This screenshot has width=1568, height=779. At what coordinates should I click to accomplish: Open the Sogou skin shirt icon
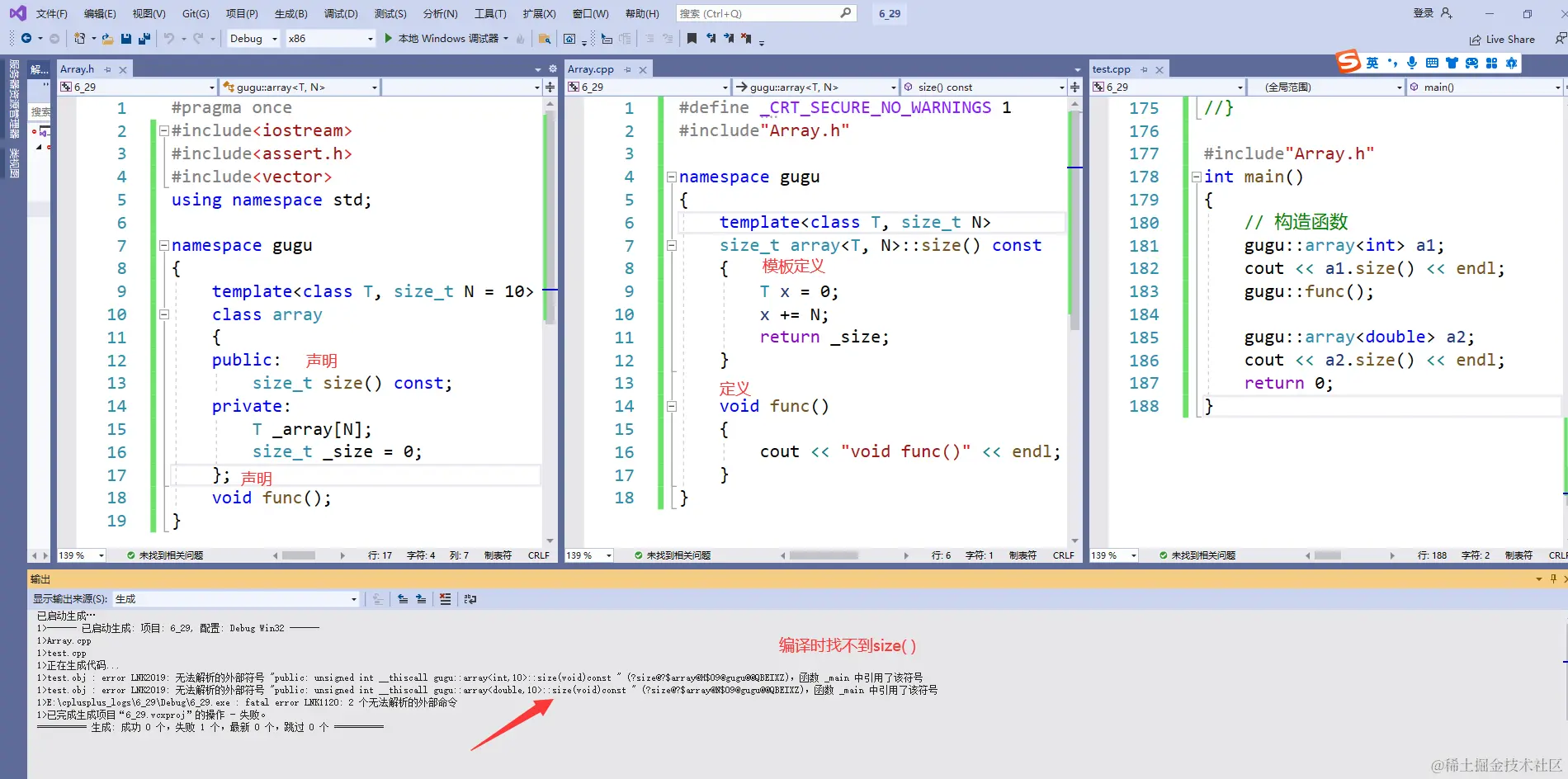pyautogui.click(x=1452, y=63)
